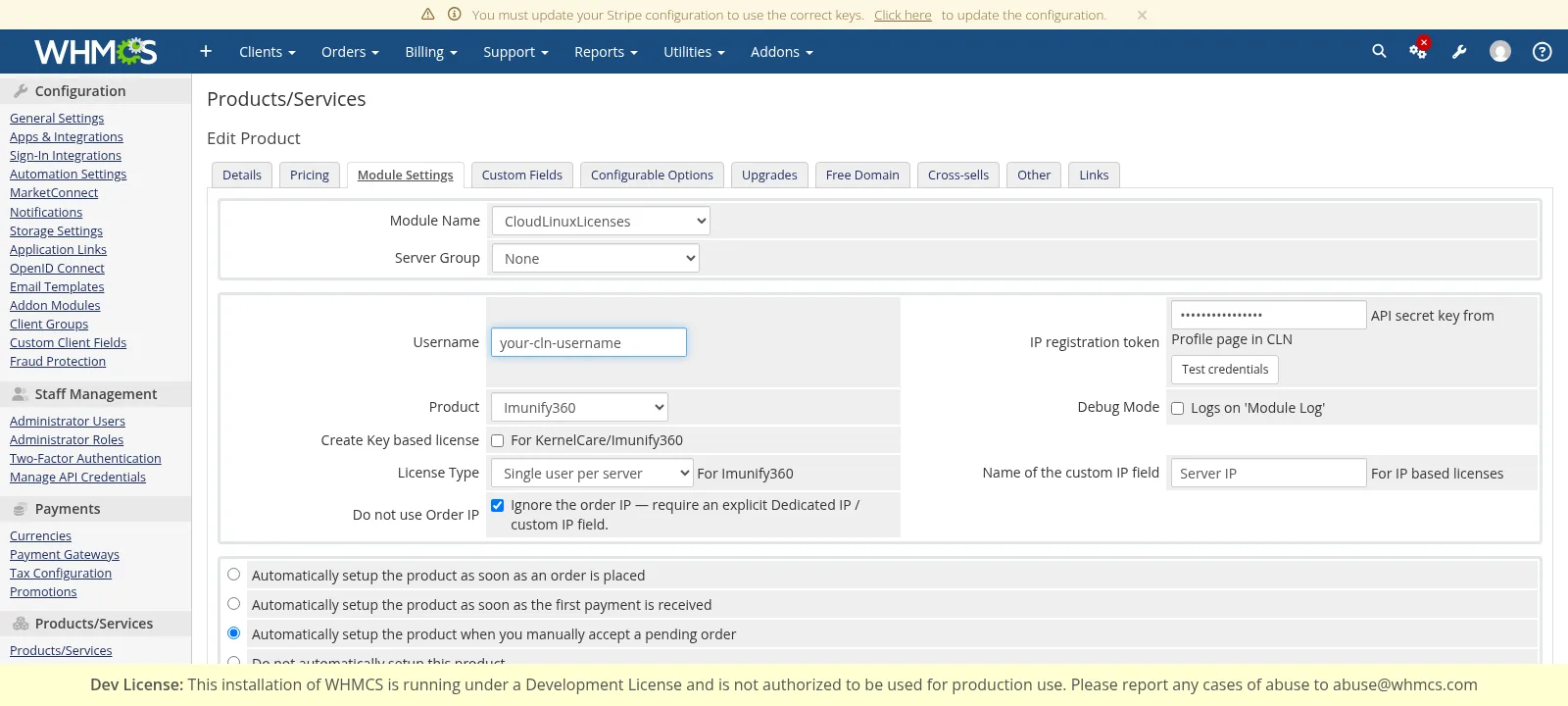Viewport: 1568px width, 706px height.
Task: Switch to the Links tab
Action: (1094, 175)
